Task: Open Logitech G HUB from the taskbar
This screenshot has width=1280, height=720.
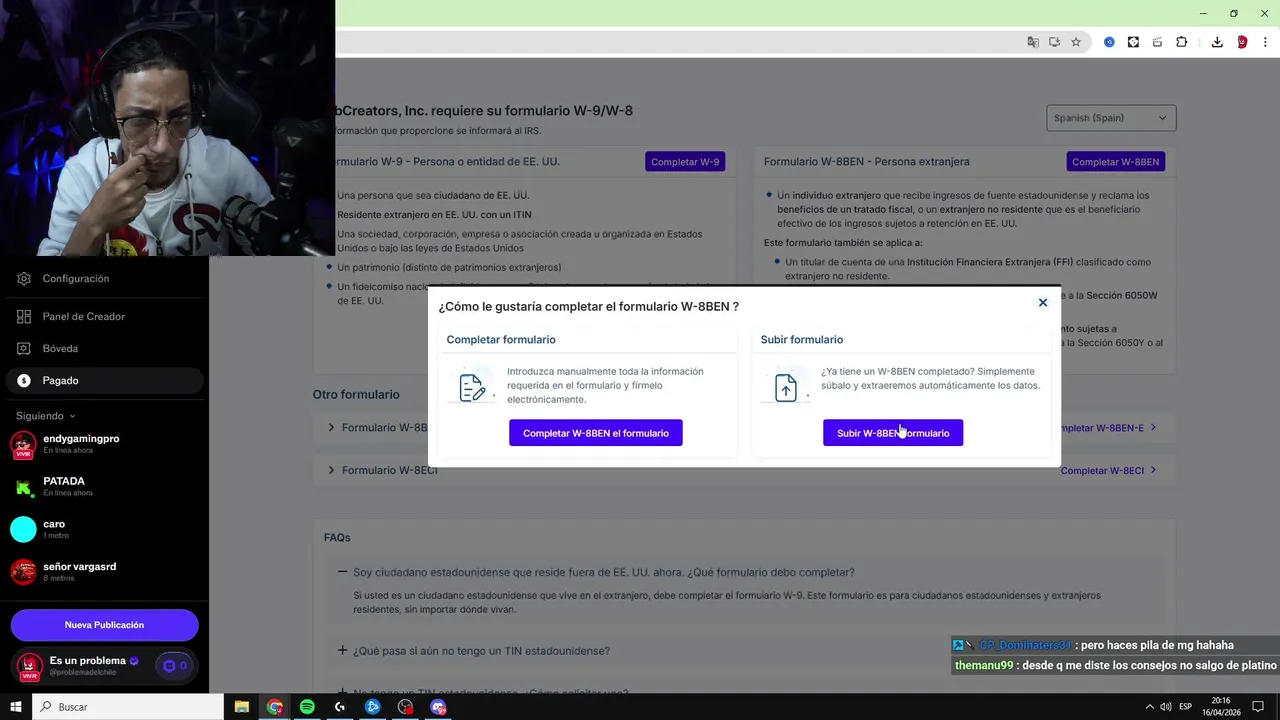Action: (x=340, y=707)
